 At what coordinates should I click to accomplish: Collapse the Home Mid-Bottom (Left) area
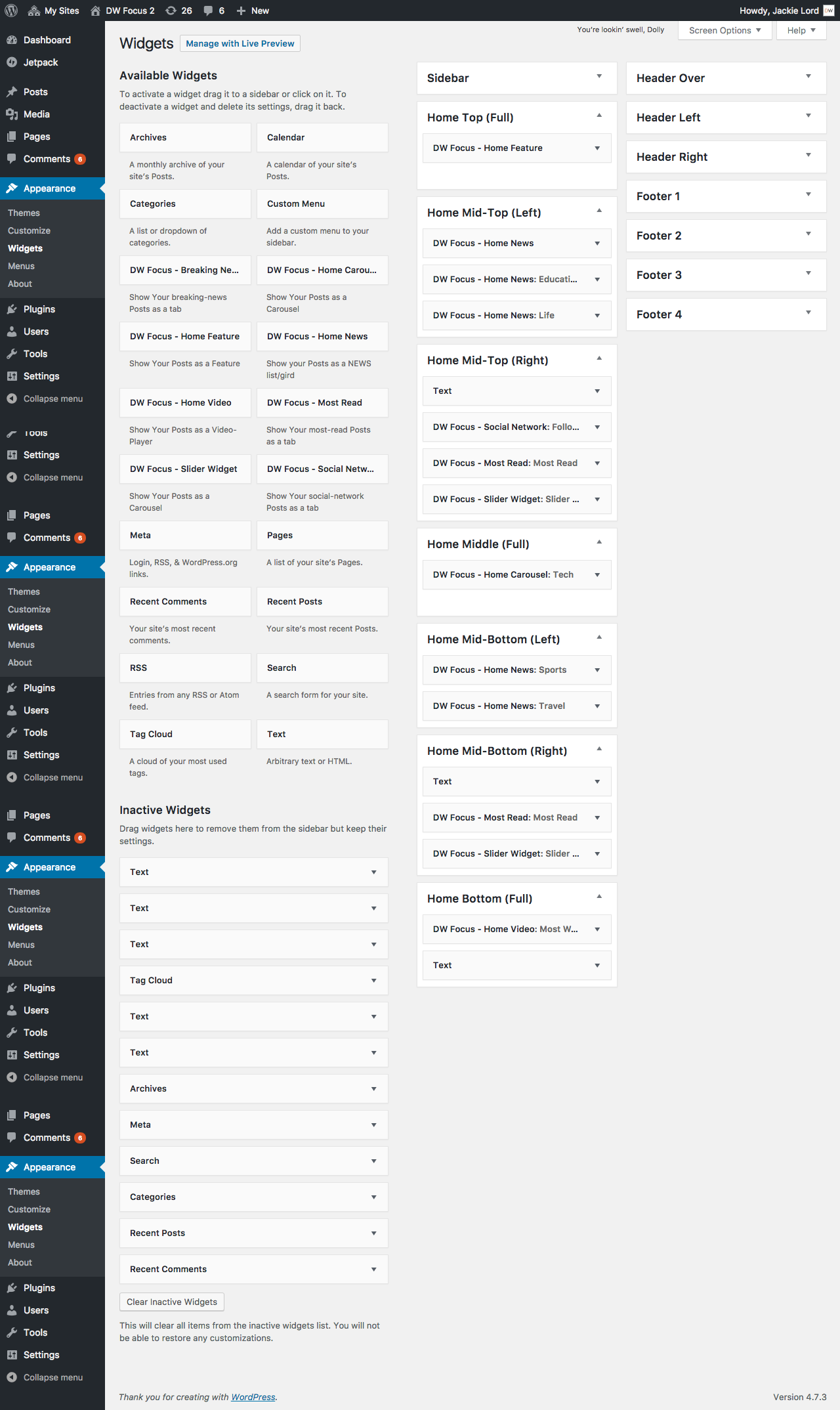[x=599, y=638]
